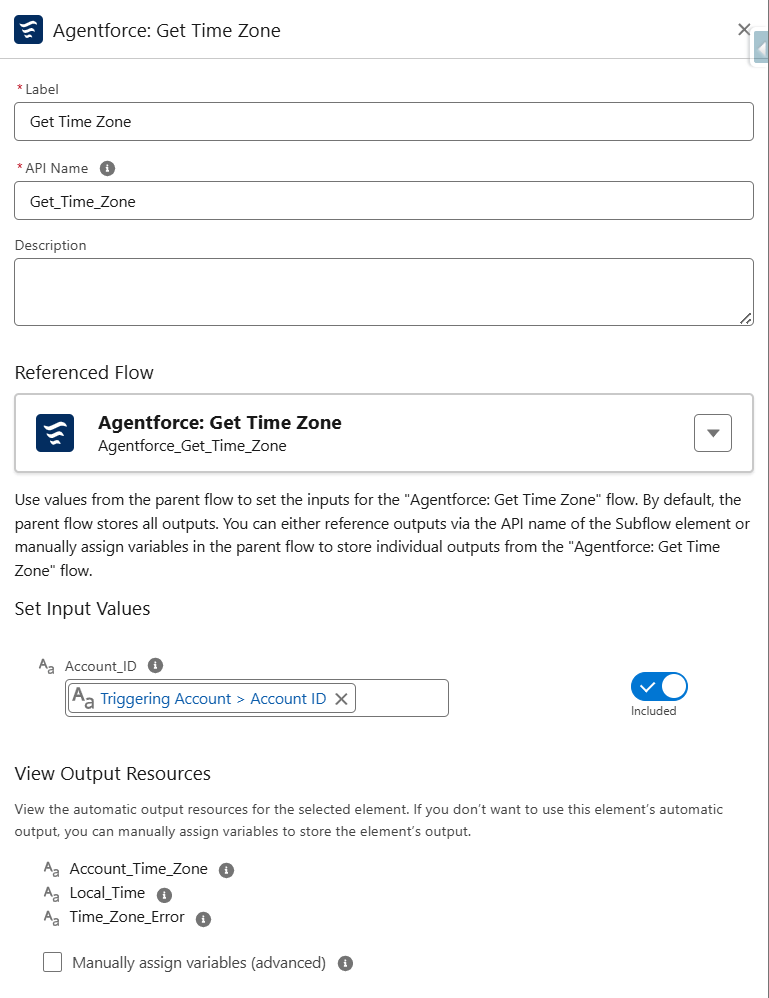Viewport: 769px width, 998px height.
Task: Click the API Name text field
Action: (383, 201)
